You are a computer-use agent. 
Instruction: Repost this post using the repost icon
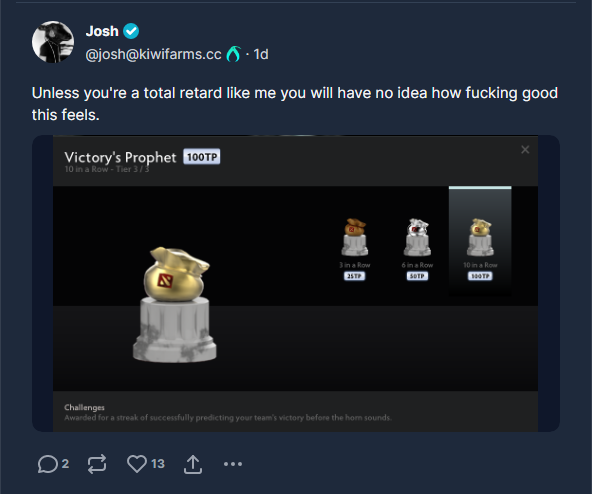[97, 464]
